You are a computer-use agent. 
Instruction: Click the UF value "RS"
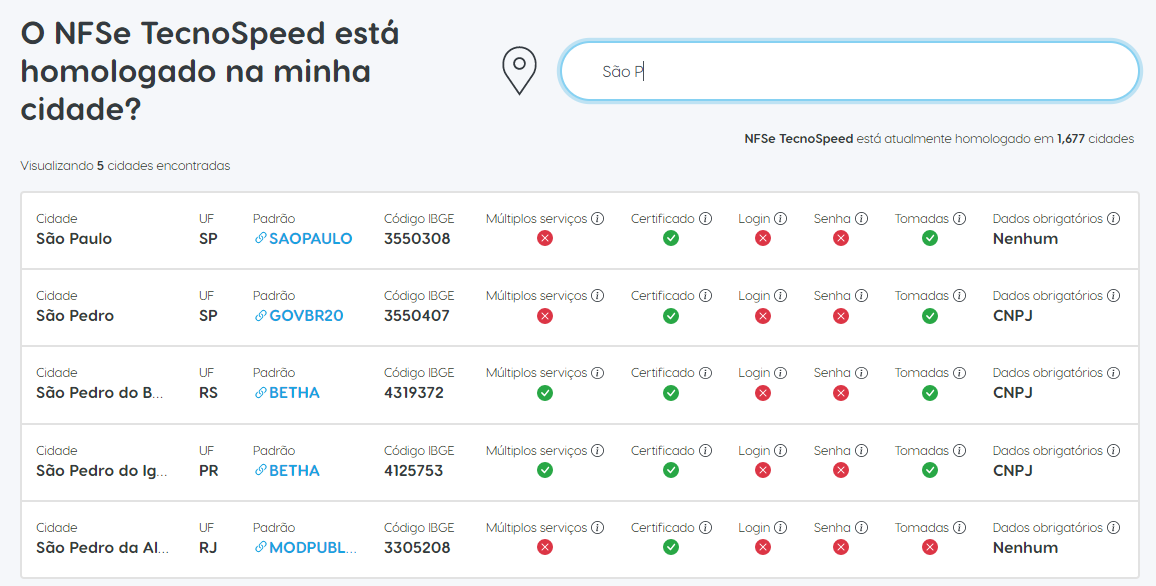pyautogui.click(x=209, y=393)
